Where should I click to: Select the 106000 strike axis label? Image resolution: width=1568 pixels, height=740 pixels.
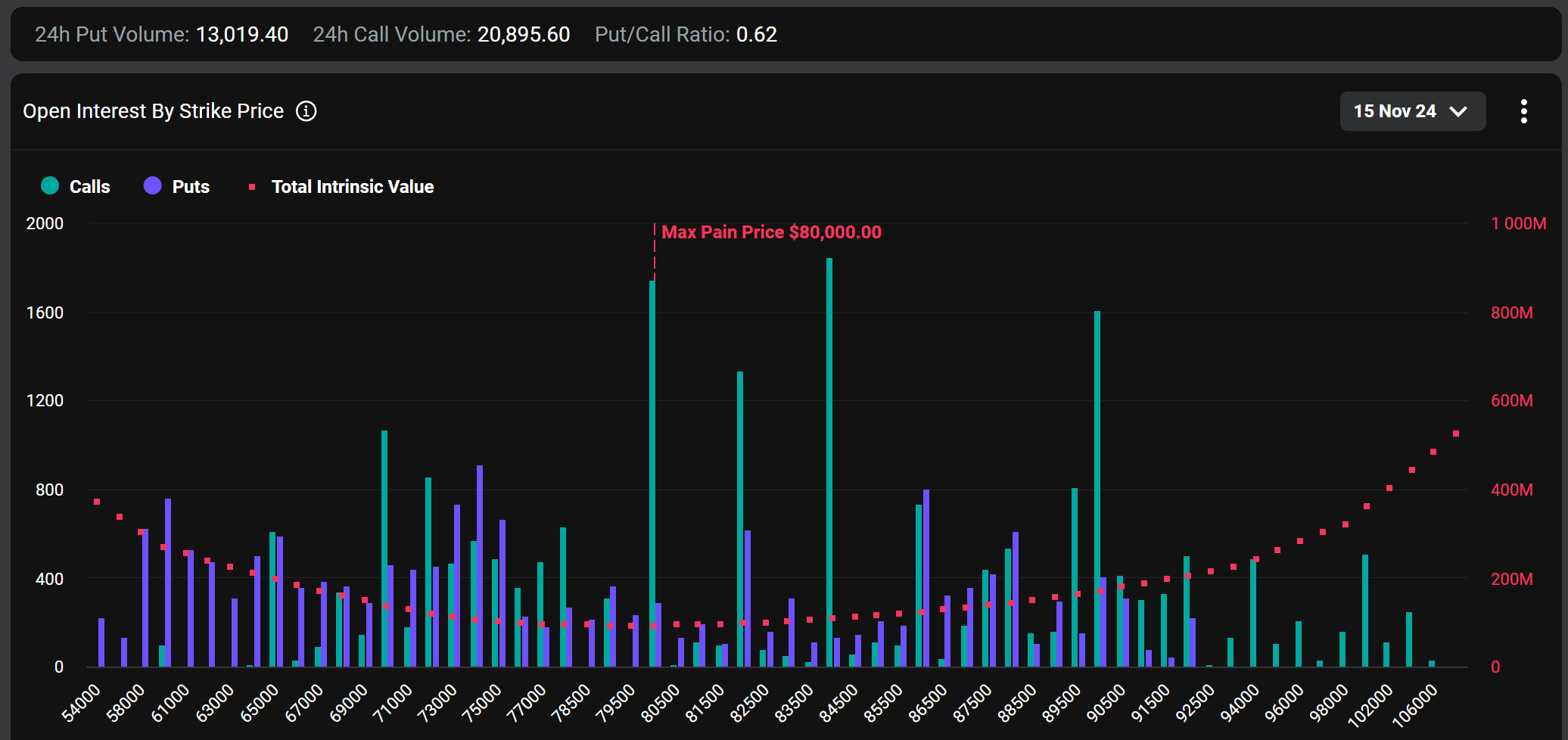(1416, 705)
